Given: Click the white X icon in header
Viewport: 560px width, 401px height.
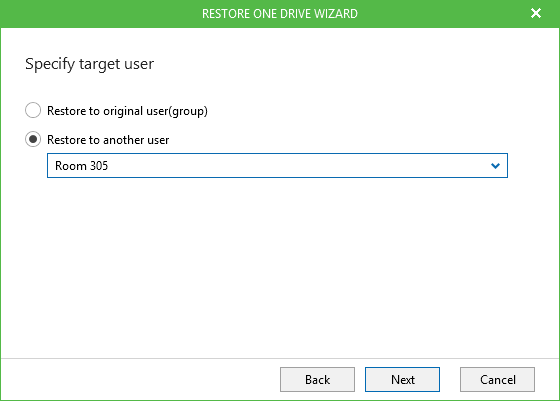Looking at the screenshot, I should pos(536,14).
